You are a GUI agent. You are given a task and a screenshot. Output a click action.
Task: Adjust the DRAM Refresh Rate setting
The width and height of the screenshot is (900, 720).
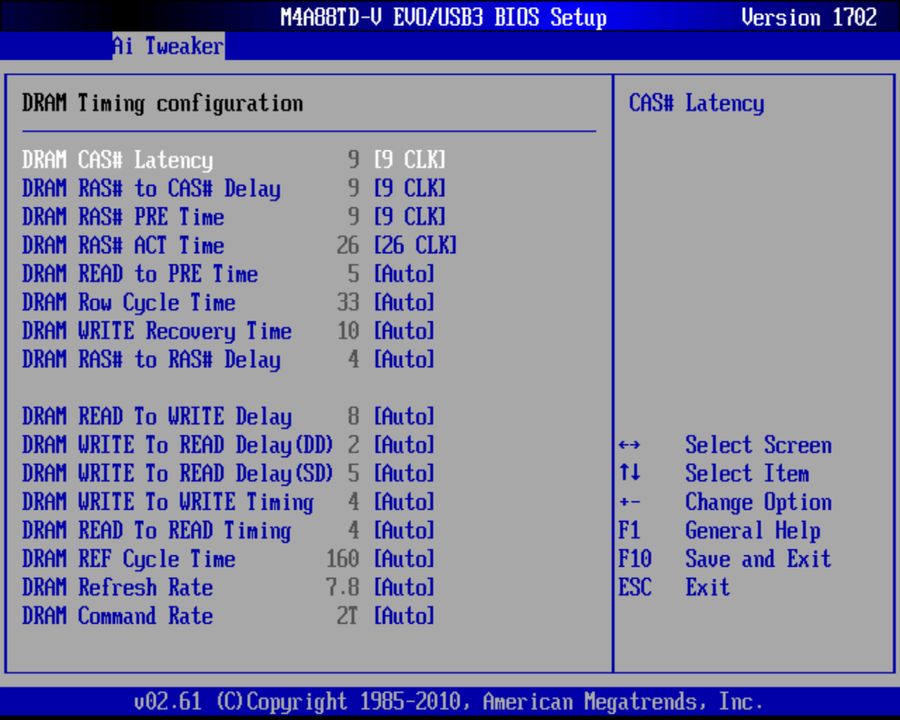118,588
